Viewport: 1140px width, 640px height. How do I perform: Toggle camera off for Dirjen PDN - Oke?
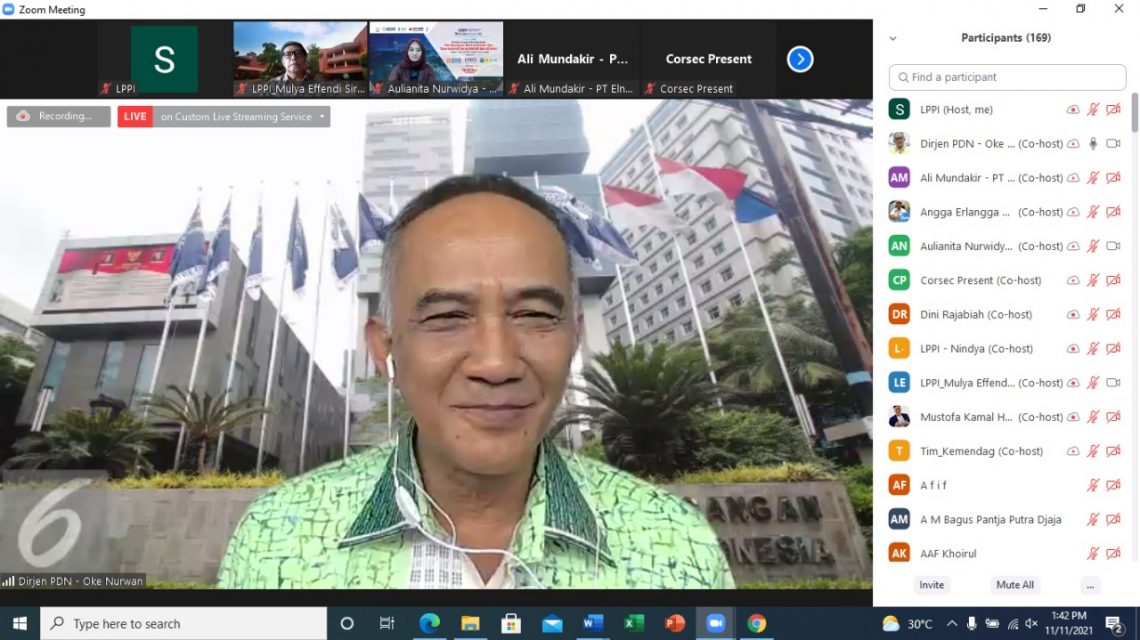coord(1113,143)
